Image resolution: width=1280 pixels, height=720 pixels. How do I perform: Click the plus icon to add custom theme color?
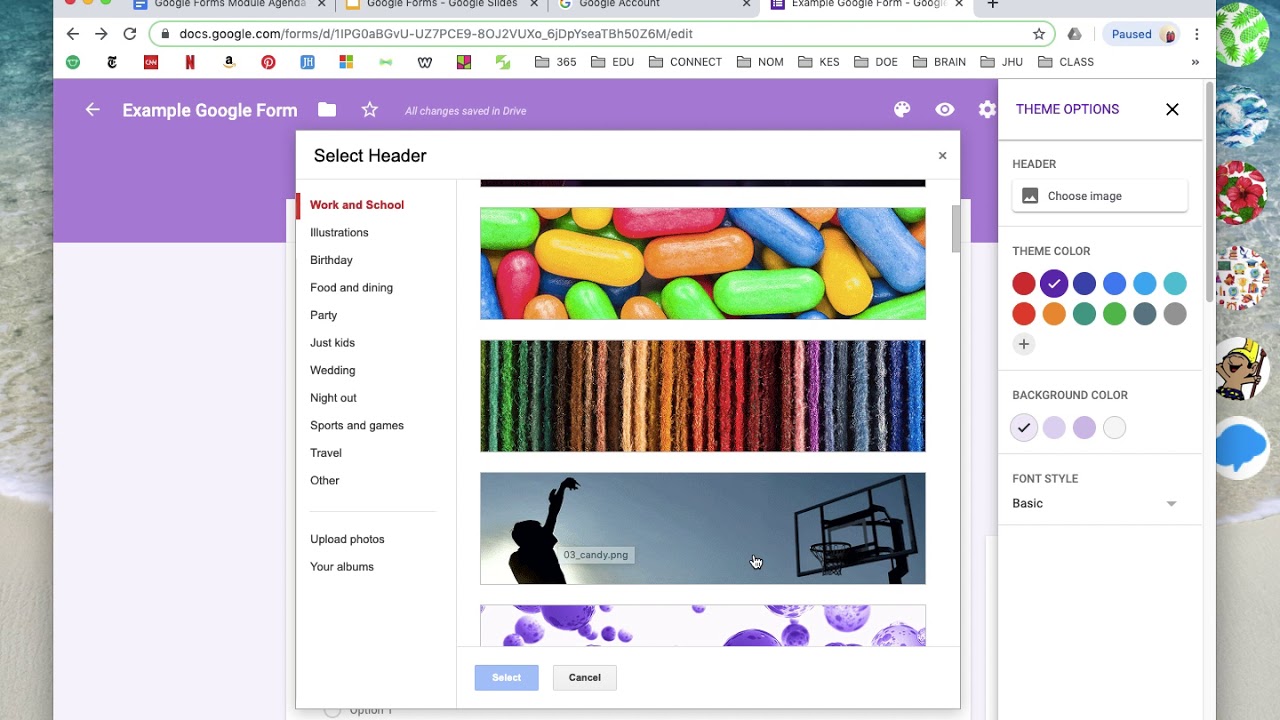(1023, 344)
